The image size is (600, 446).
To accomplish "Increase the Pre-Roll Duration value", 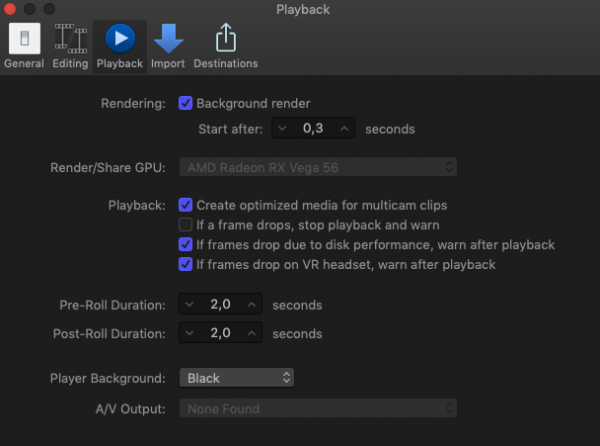I will coord(251,305).
